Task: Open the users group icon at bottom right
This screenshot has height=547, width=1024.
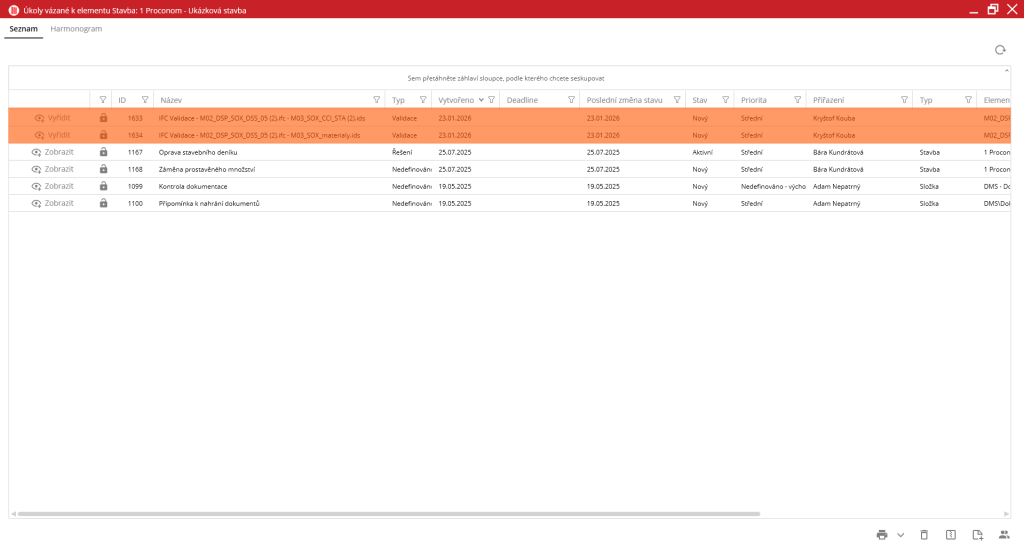Action: coord(1004,535)
